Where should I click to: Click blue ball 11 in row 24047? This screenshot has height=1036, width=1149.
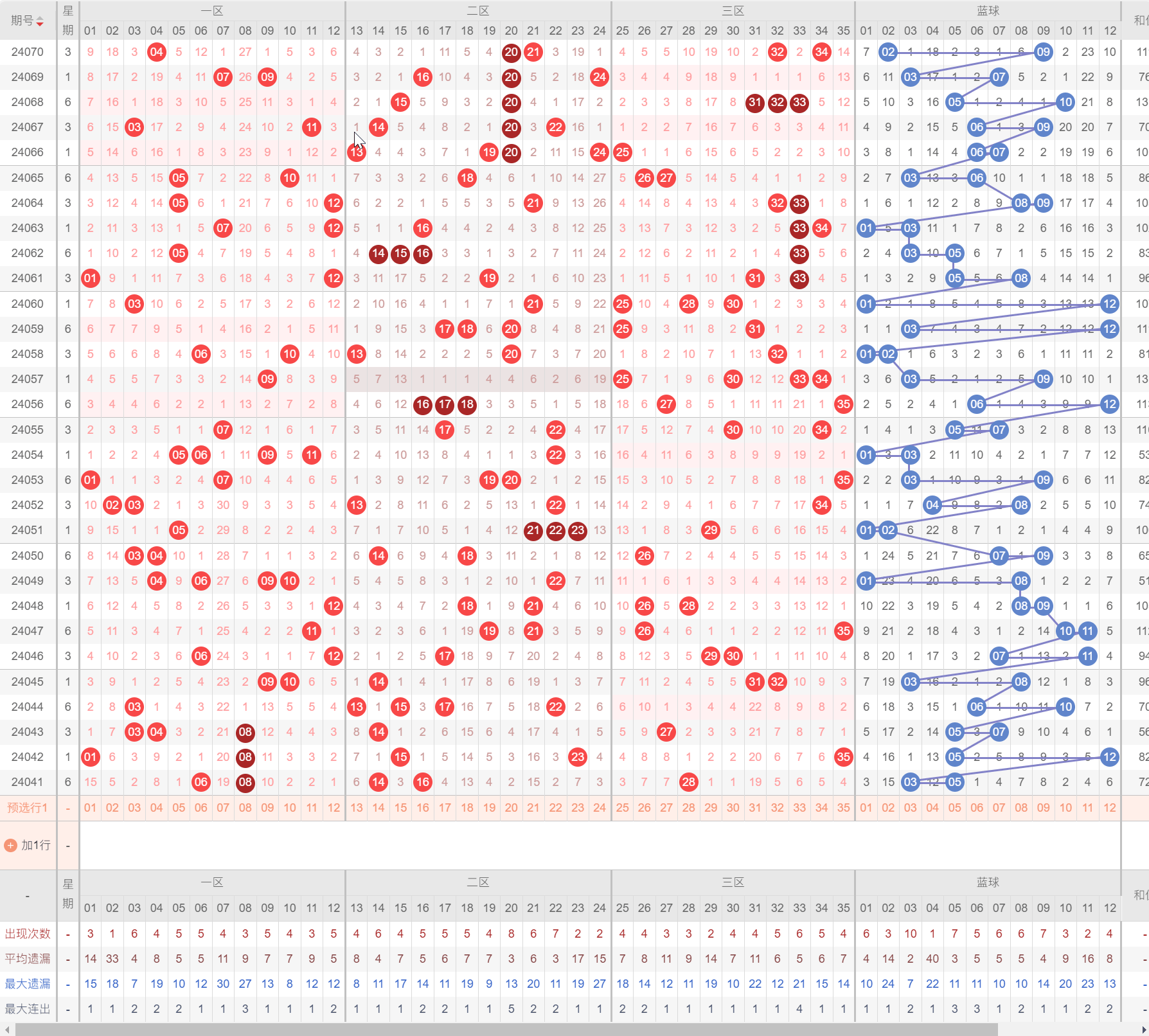[1087, 631]
